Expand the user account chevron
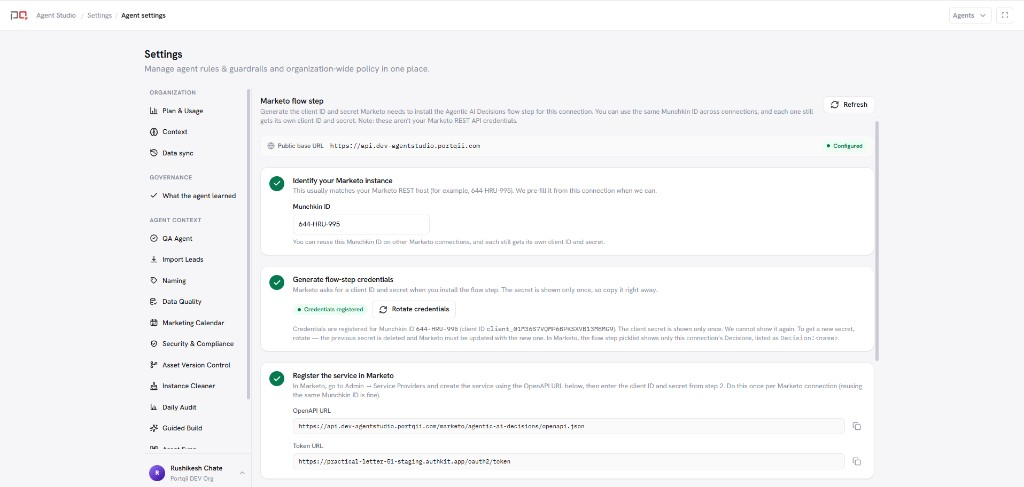Screen dimensions: 1024x487 [x=242, y=473]
